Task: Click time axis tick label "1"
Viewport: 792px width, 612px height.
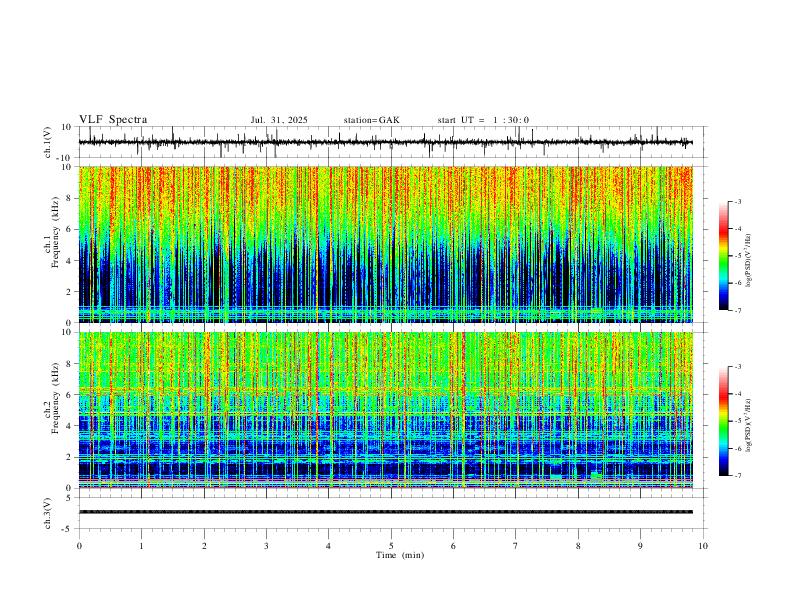Action: click(x=141, y=546)
